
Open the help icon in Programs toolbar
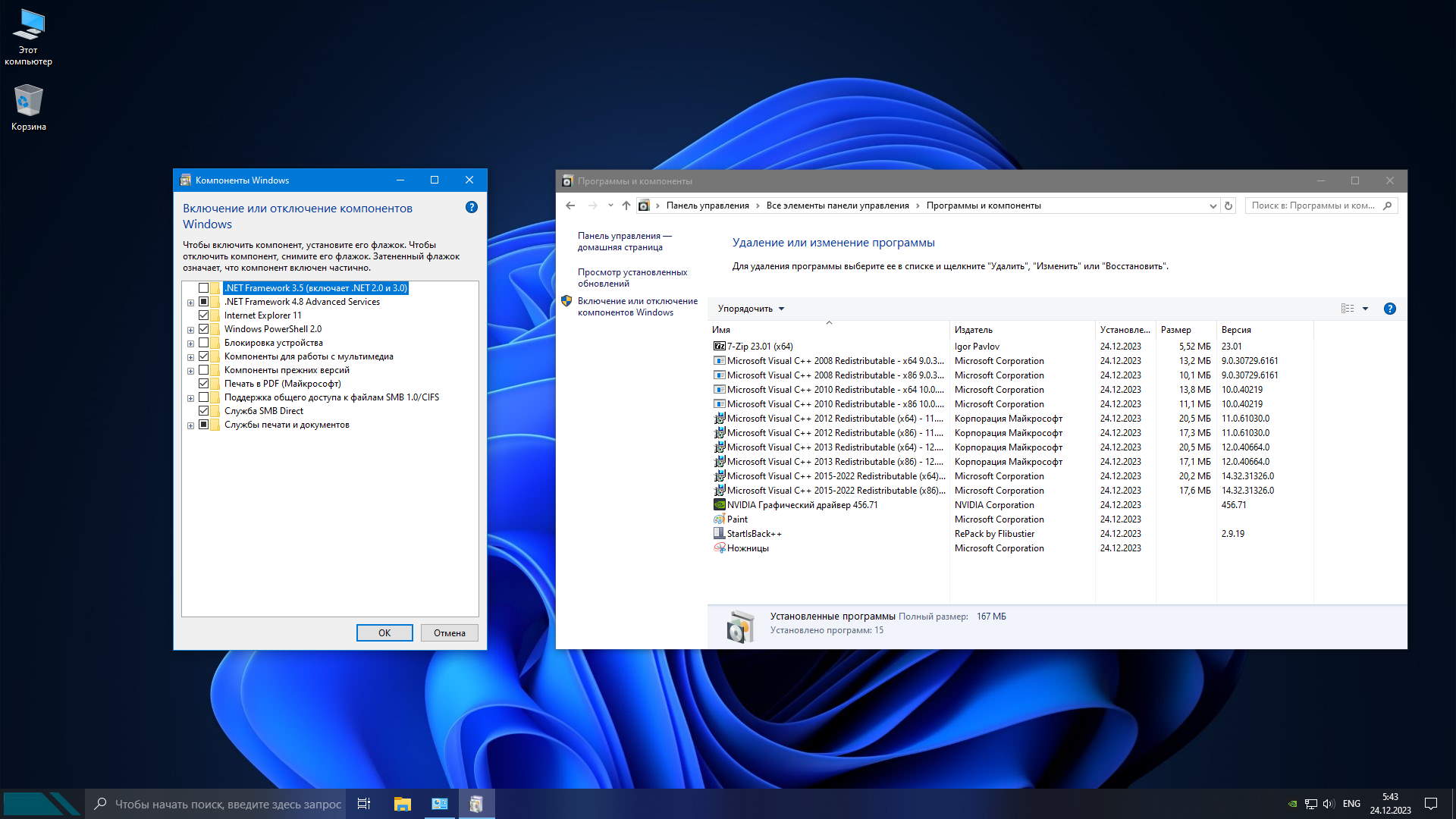point(1389,309)
